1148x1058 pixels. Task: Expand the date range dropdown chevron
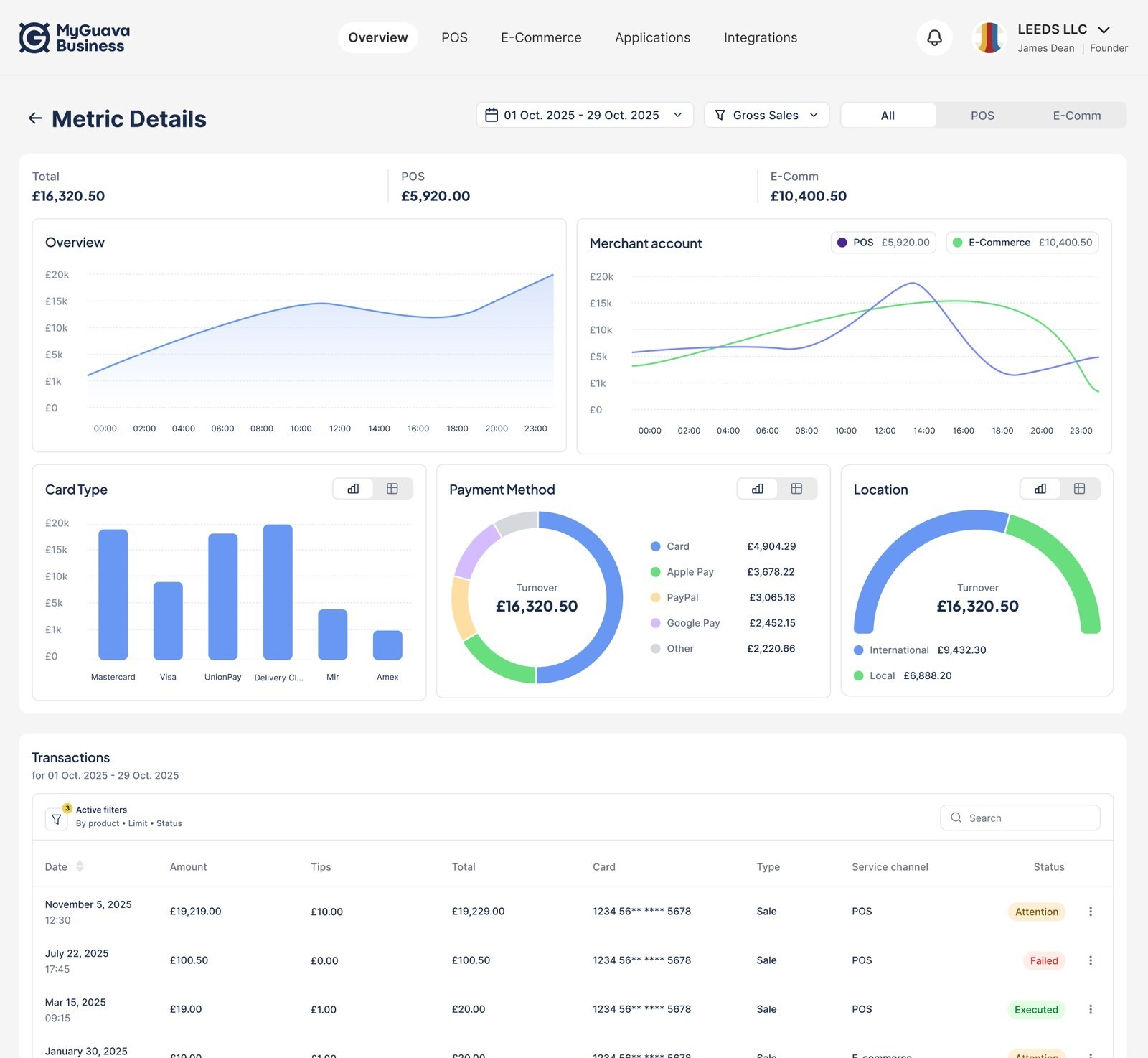[677, 115]
